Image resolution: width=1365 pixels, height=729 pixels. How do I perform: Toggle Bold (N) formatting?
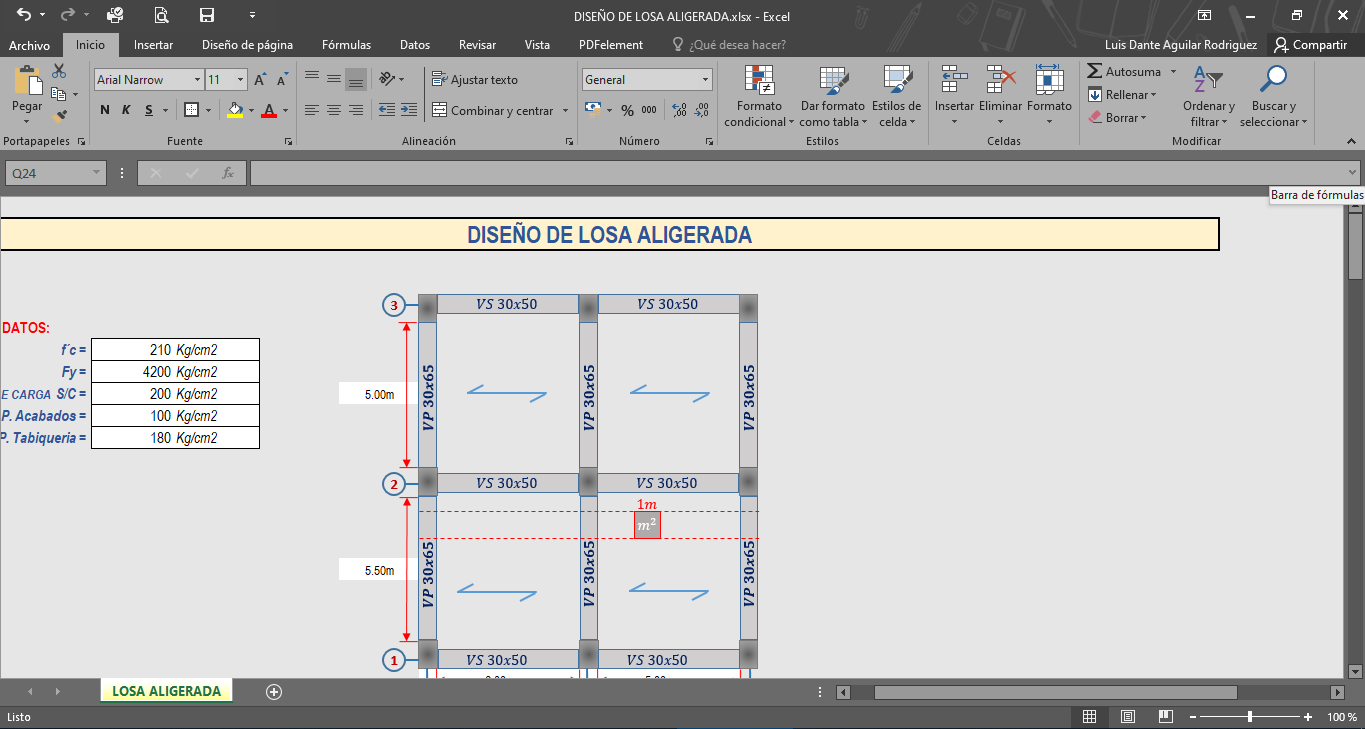point(104,110)
